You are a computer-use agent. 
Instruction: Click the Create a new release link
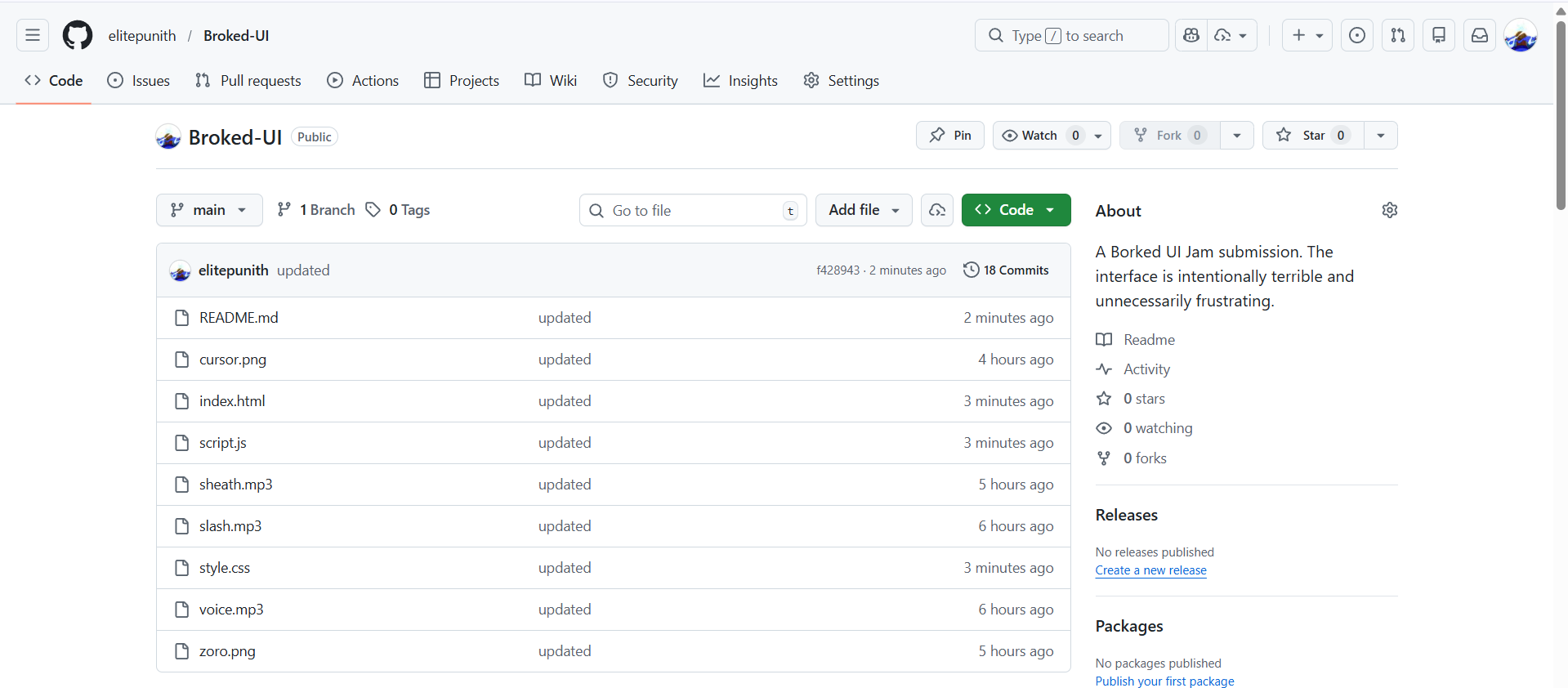click(1150, 570)
